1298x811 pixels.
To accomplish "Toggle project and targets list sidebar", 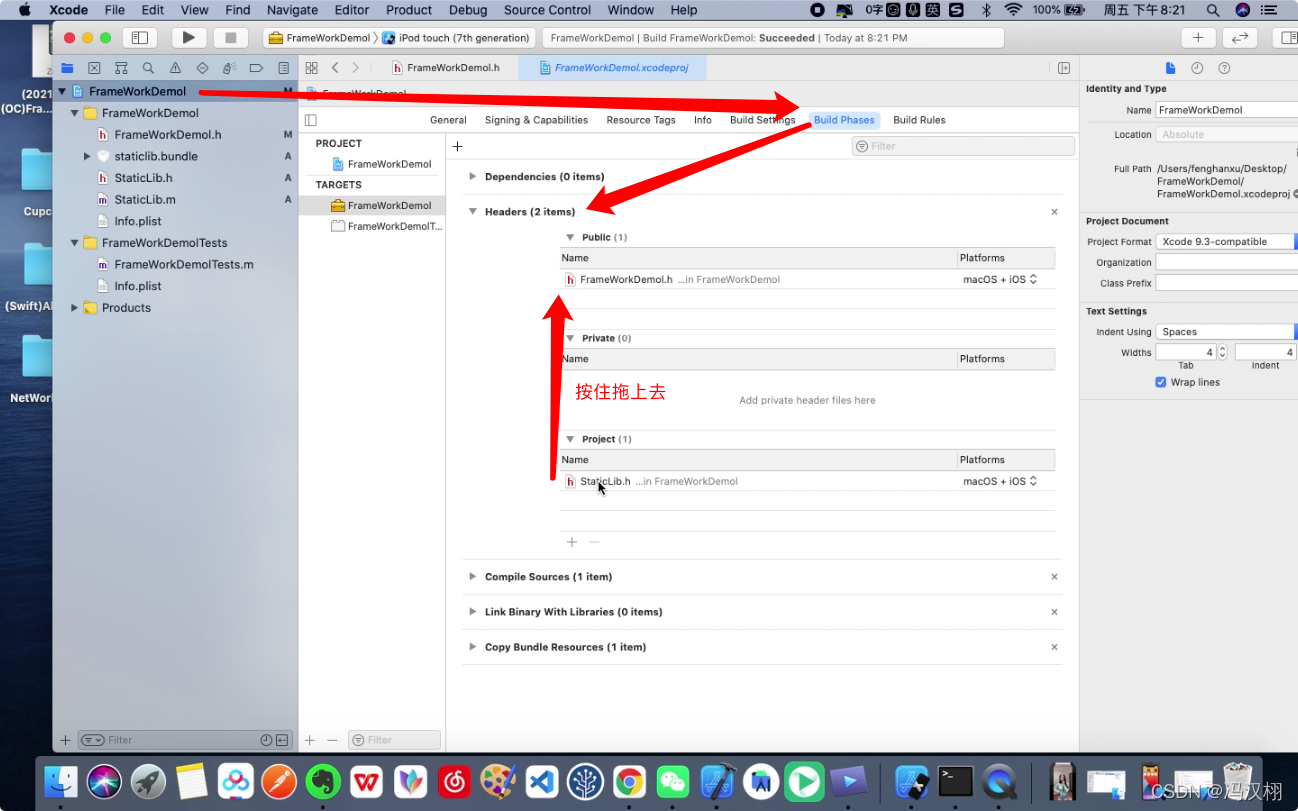I will pos(311,120).
